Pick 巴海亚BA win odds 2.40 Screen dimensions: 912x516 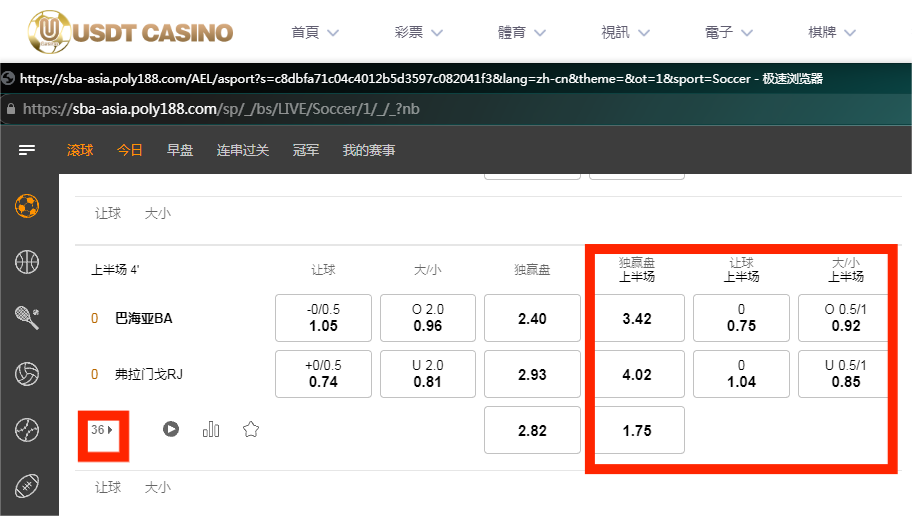pos(532,318)
